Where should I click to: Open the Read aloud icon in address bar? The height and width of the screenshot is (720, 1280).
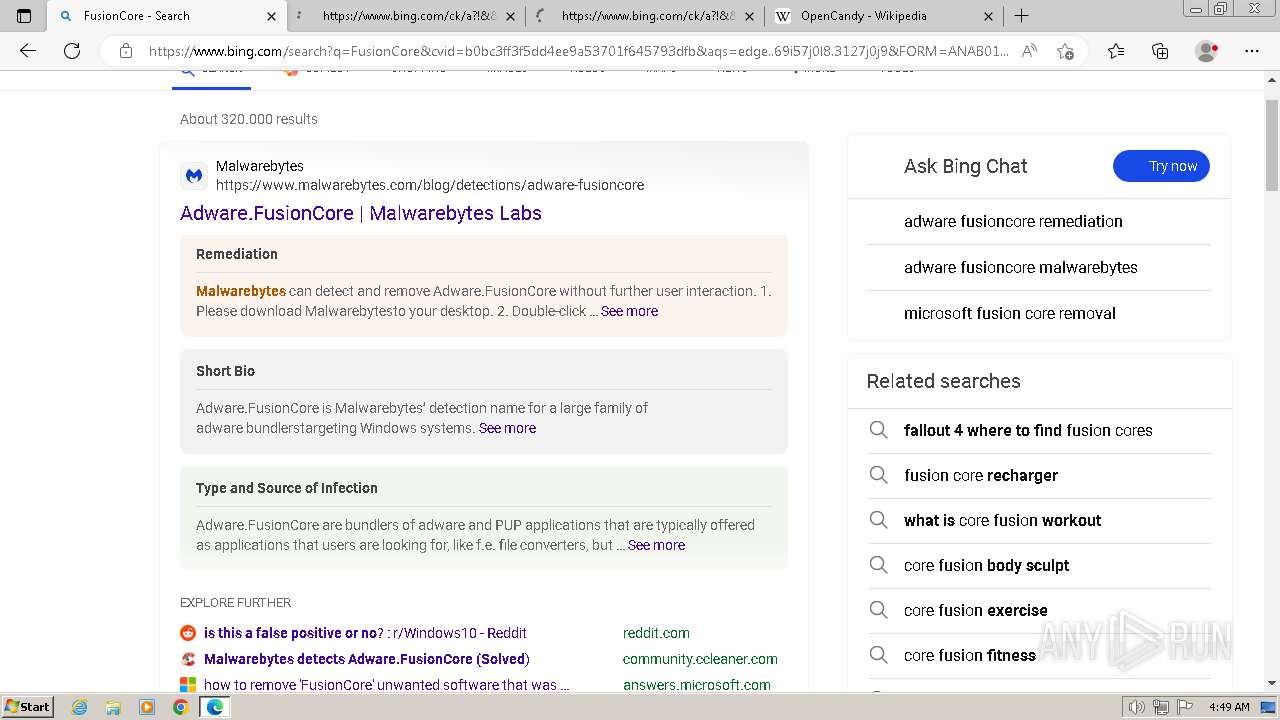pos(1029,51)
